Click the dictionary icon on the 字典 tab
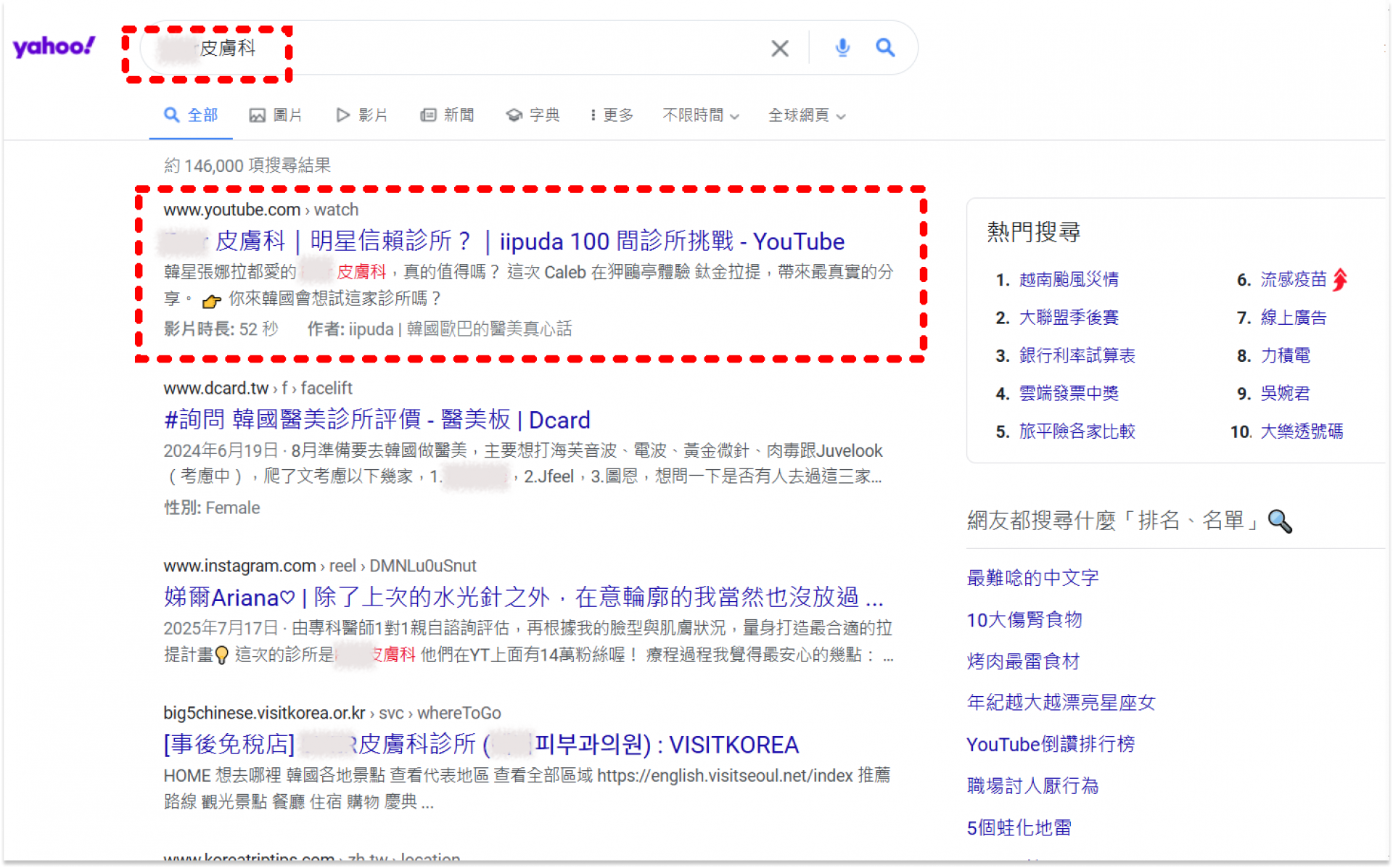Screen dimensions: 1393x868 click(514, 115)
